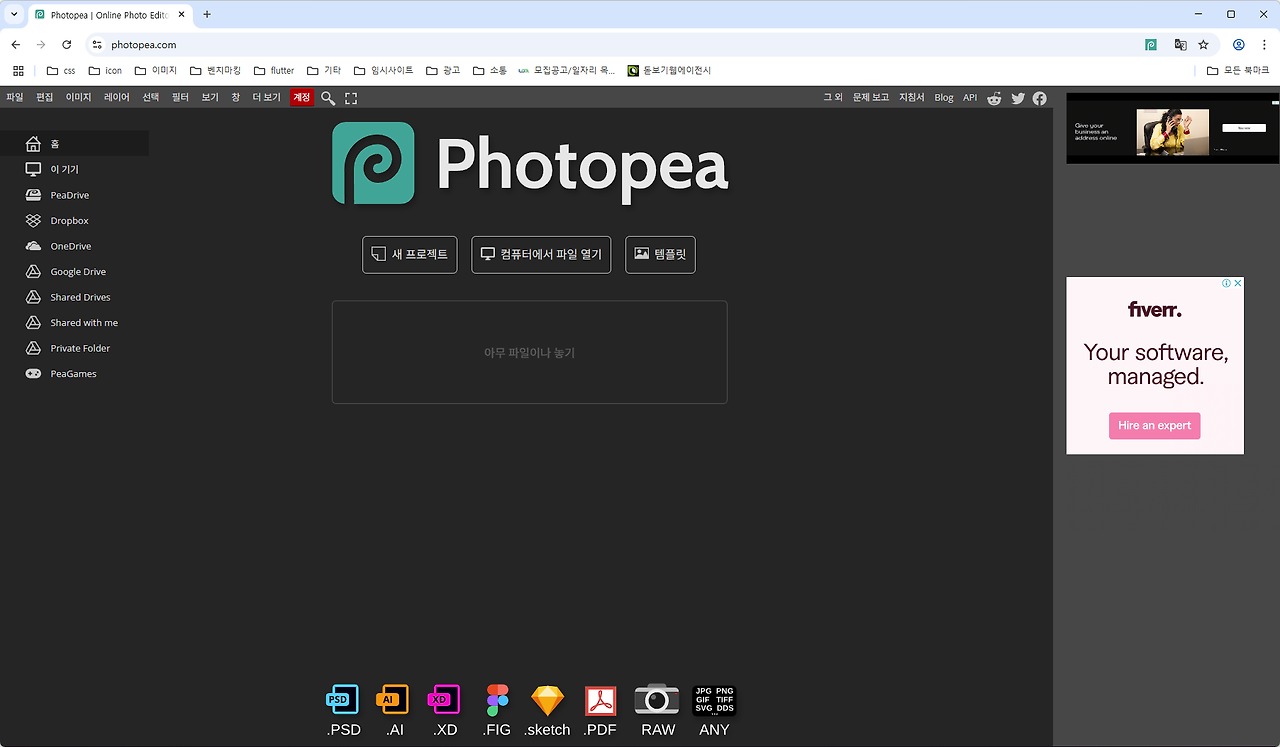Click the browser address bar
The height and width of the screenshot is (747, 1280).
pos(620,45)
